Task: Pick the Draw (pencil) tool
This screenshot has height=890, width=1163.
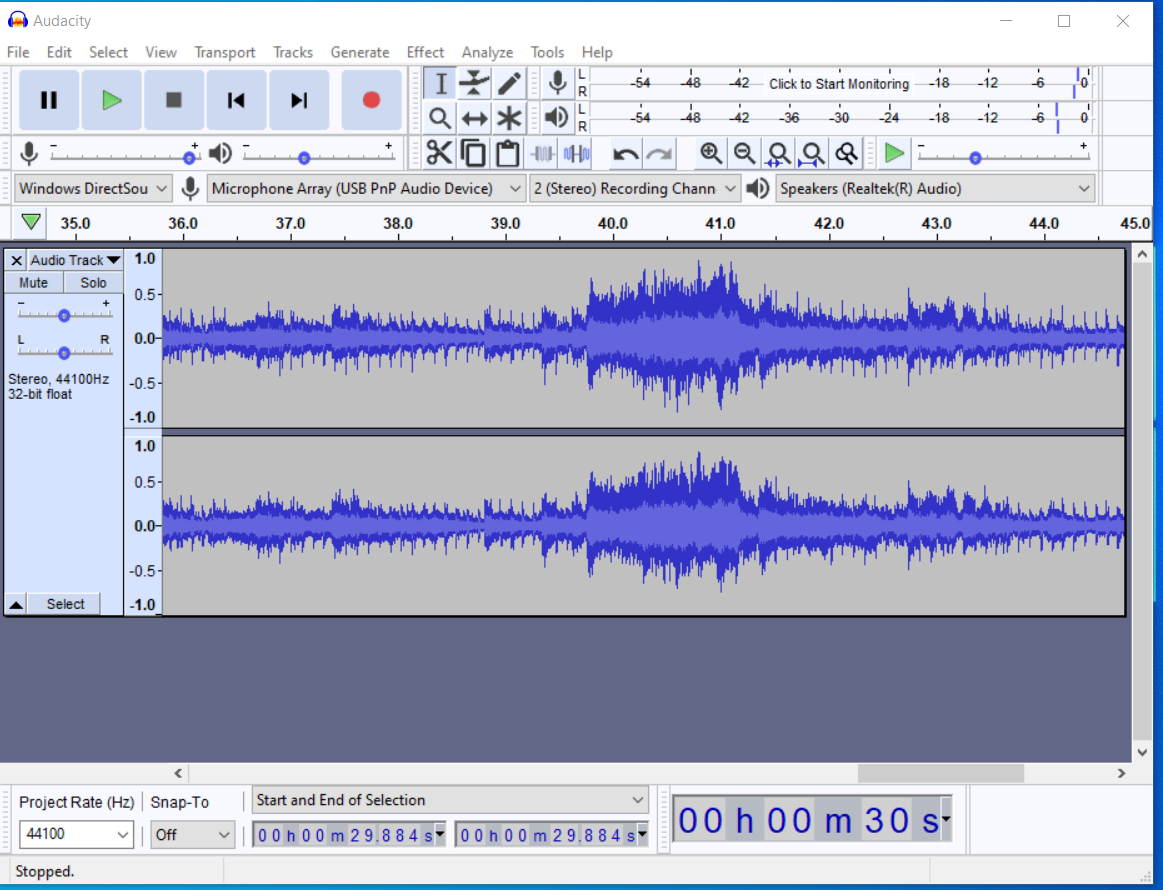Action: (x=509, y=83)
